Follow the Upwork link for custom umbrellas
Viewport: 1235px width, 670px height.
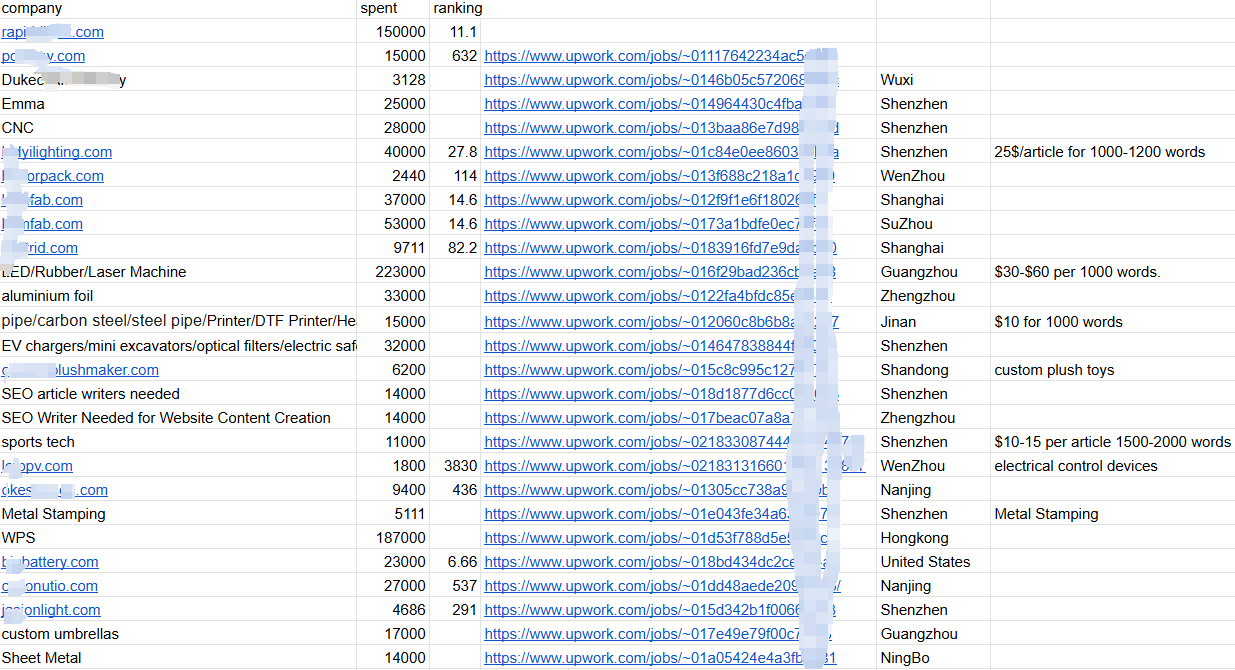point(659,634)
